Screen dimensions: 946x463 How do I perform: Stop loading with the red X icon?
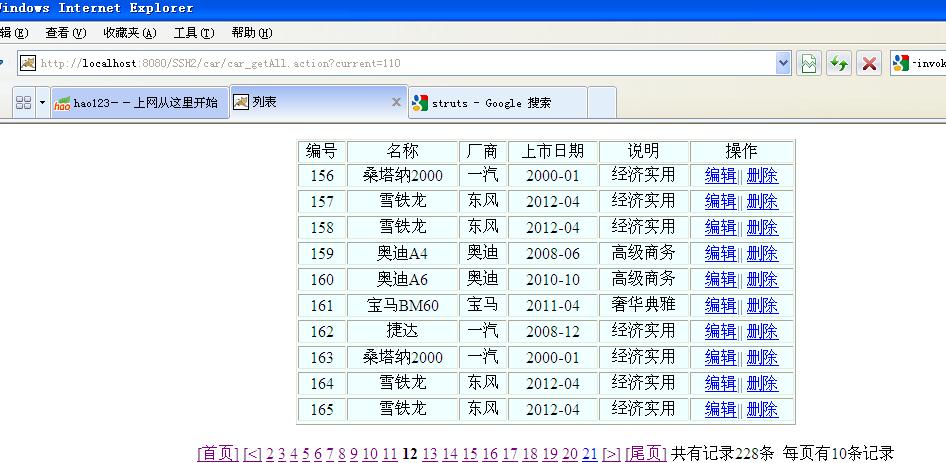[x=869, y=63]
